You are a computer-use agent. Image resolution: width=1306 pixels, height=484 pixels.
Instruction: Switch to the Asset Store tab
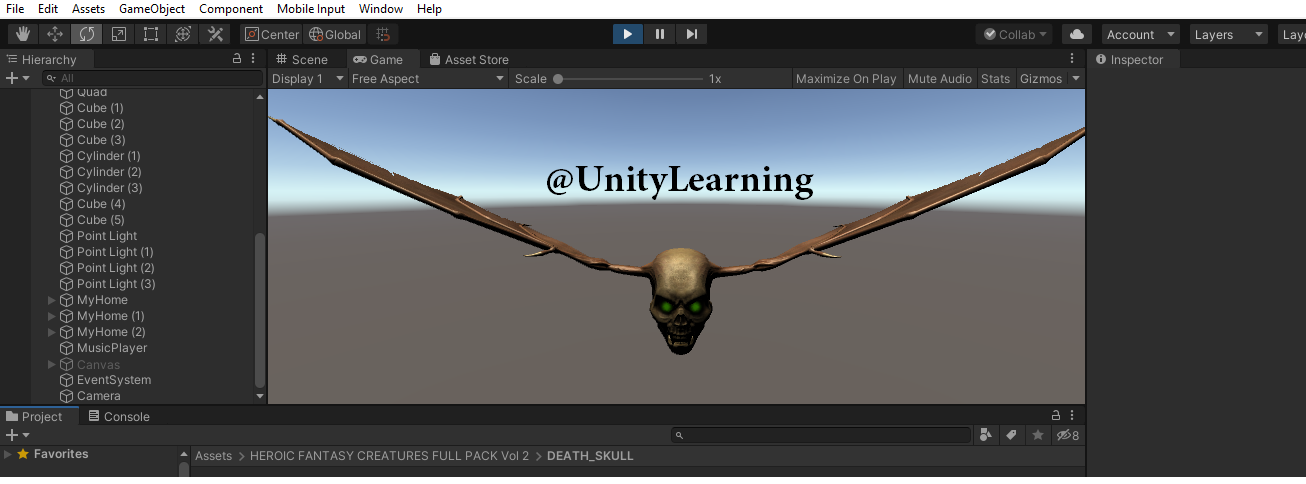click(x=468, y=59)
